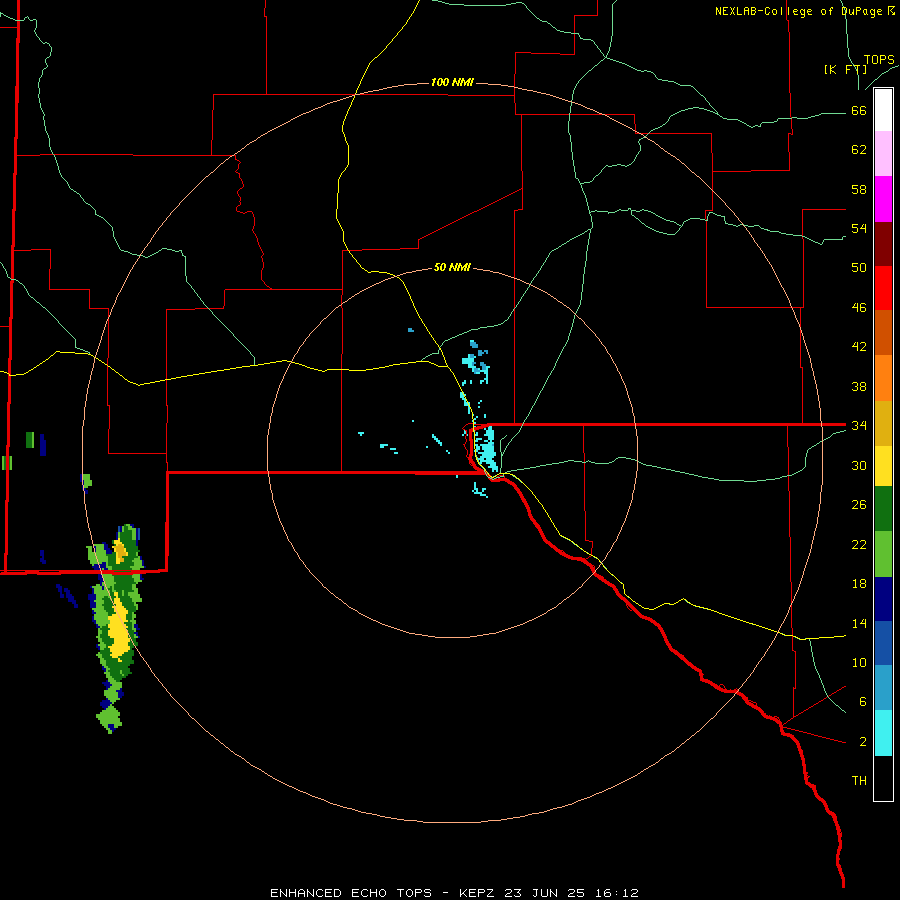
Task: Click the 30 value on the legend
Action: (x=859, y=465)
